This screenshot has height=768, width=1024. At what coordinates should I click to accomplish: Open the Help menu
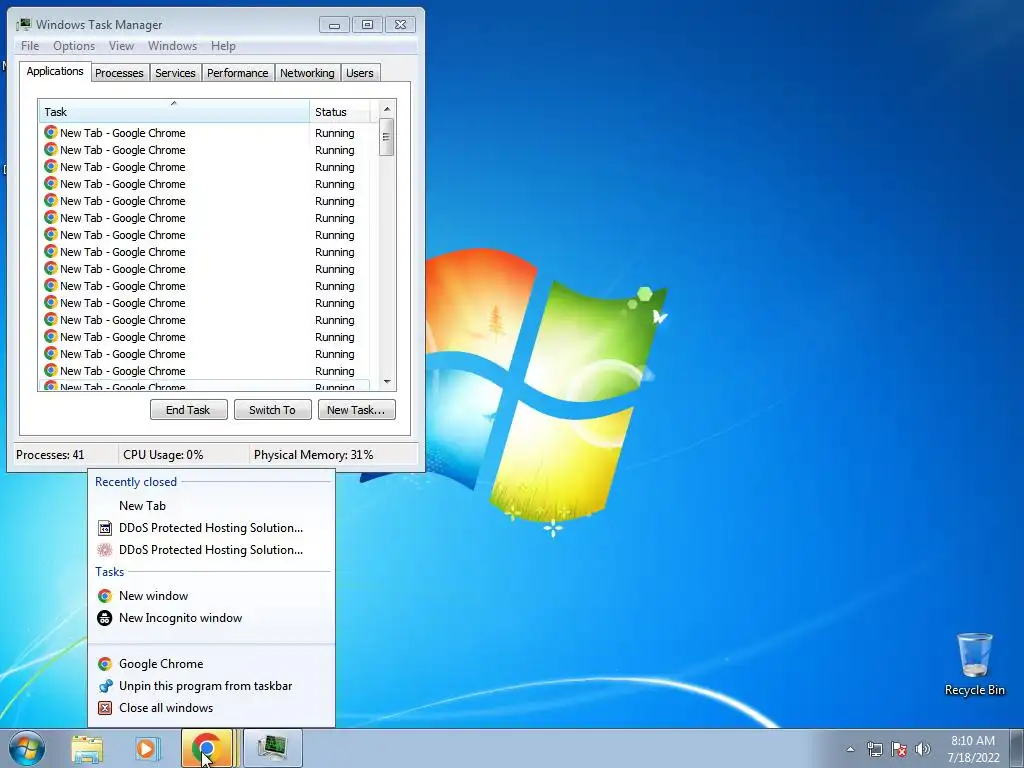[x=223, y=46]
